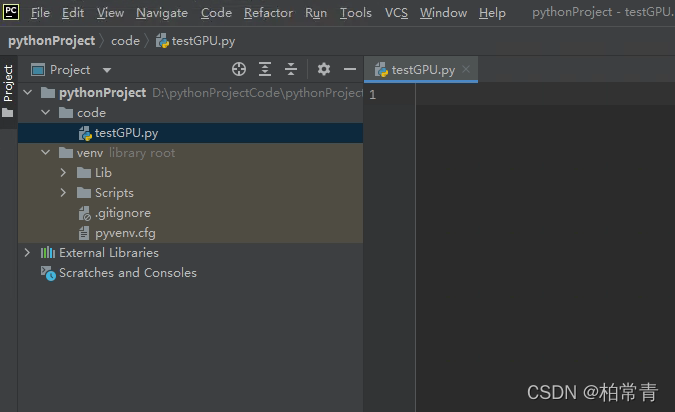Image resolution: width=675 pixels, height=412 pixels.
Task: Place cursor in the empty editor area
Action: pyautogui.click(x=545, y=248)
